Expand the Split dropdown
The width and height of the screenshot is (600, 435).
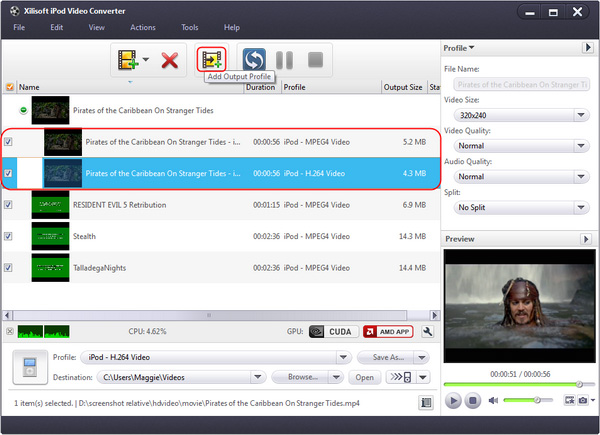coord(519,207)
